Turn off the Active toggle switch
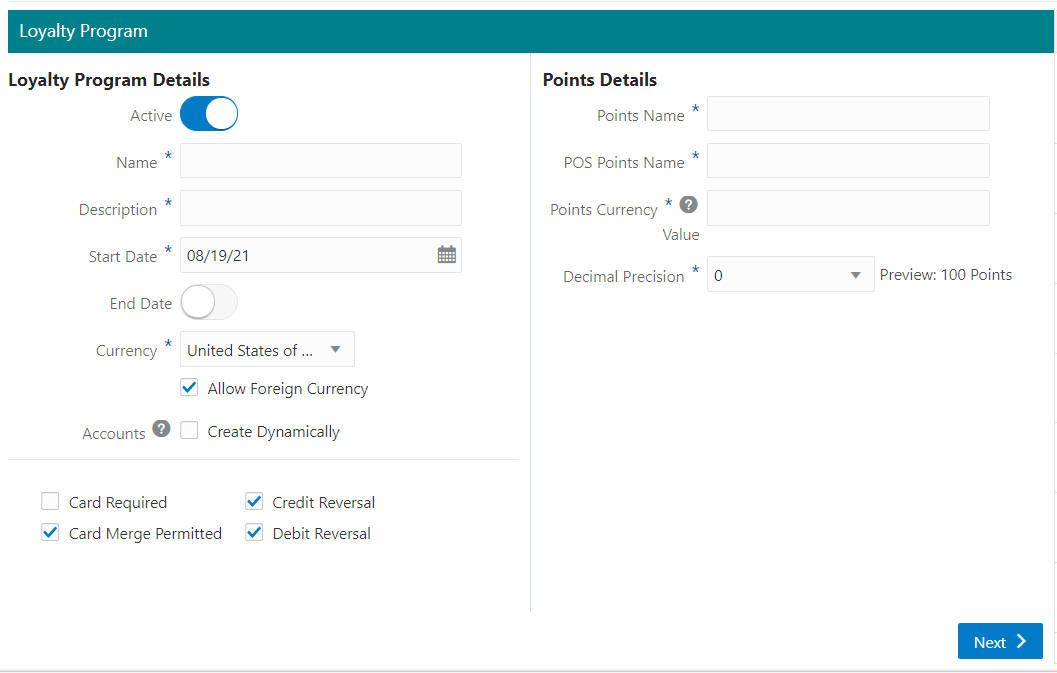The image size is (1057, 673). tap(209, 113)
